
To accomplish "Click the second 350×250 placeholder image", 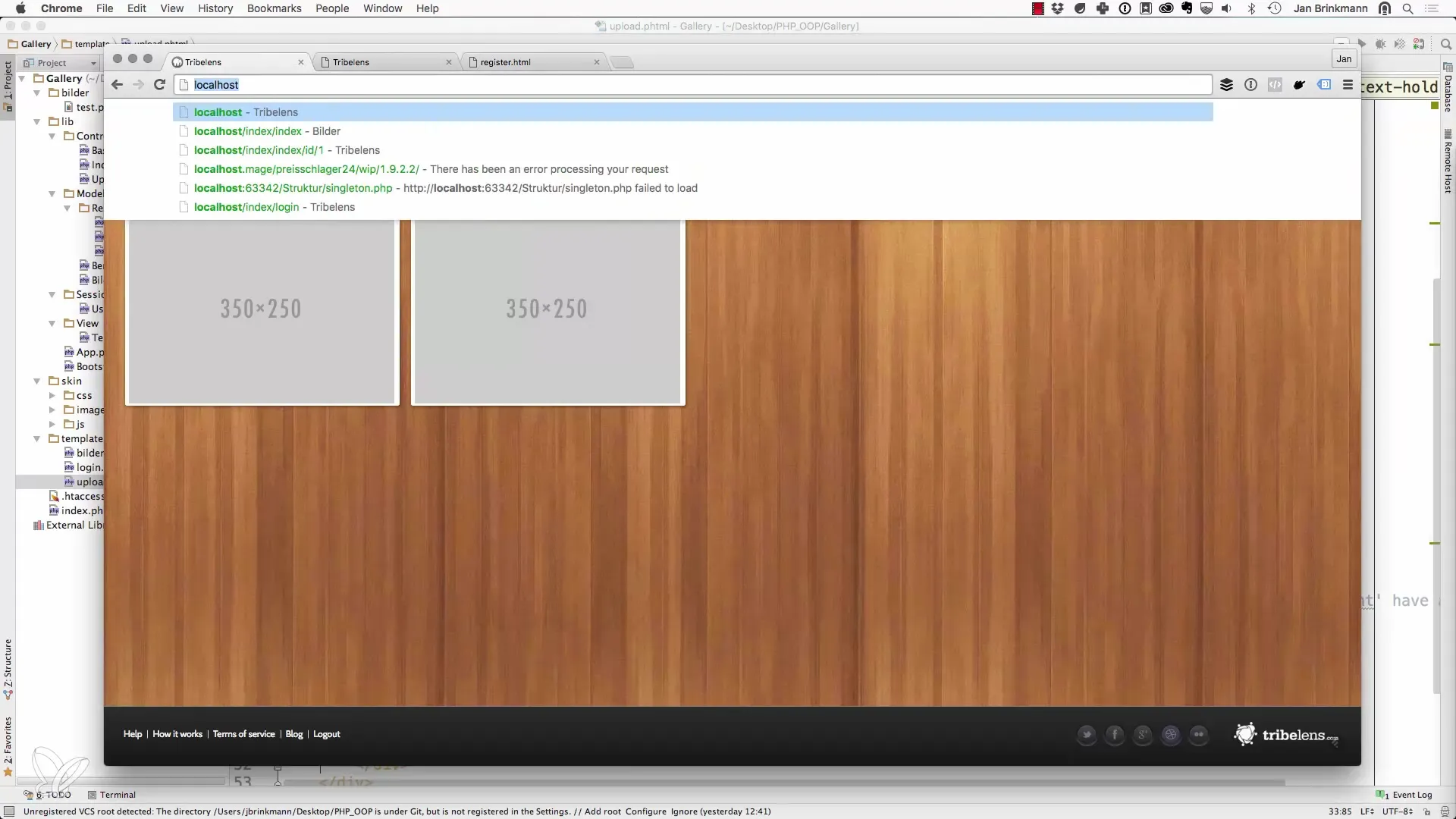I will pyautogui.click(x=548, y=312).
